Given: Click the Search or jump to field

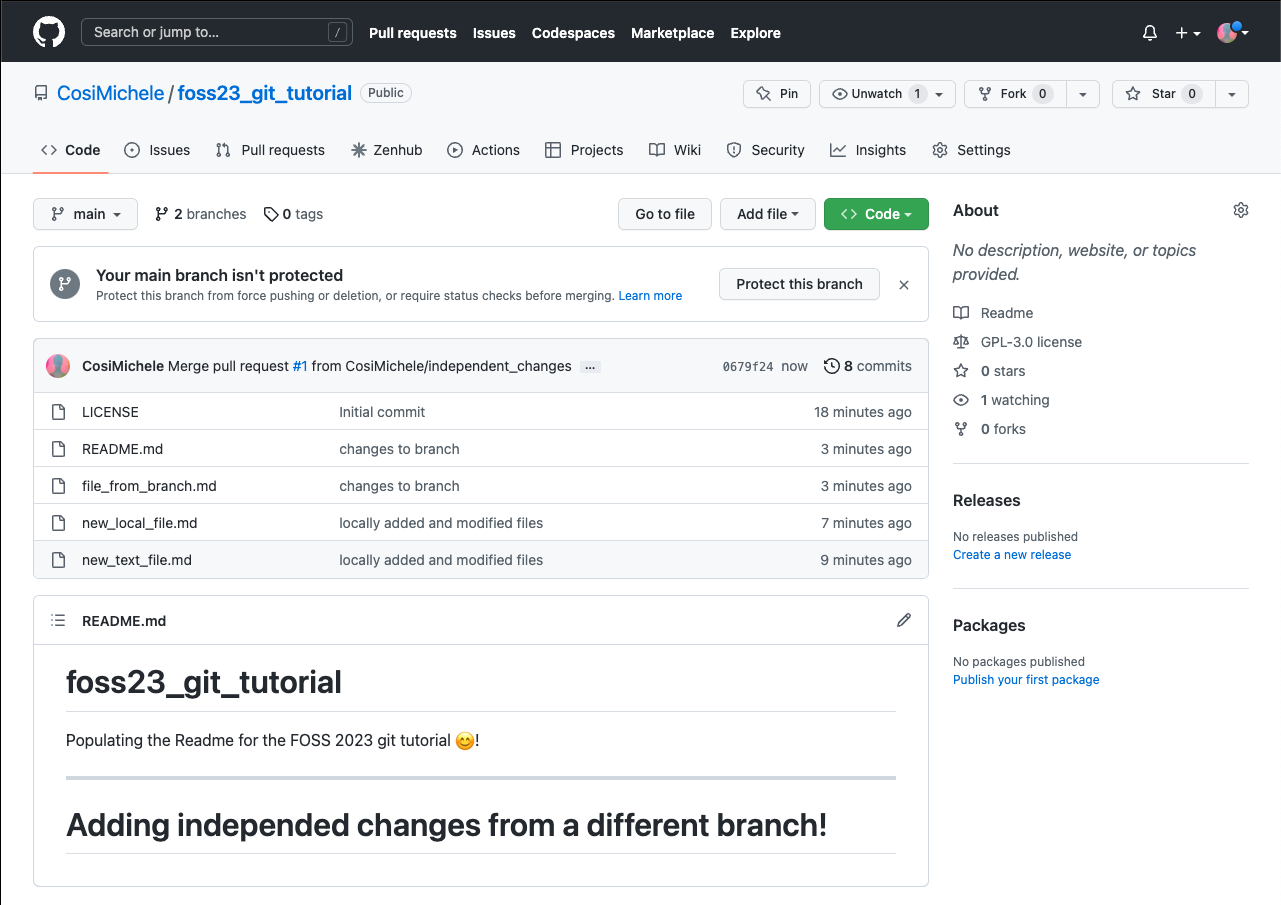Looking at the screenshot, I should click(x=217, y=32).
